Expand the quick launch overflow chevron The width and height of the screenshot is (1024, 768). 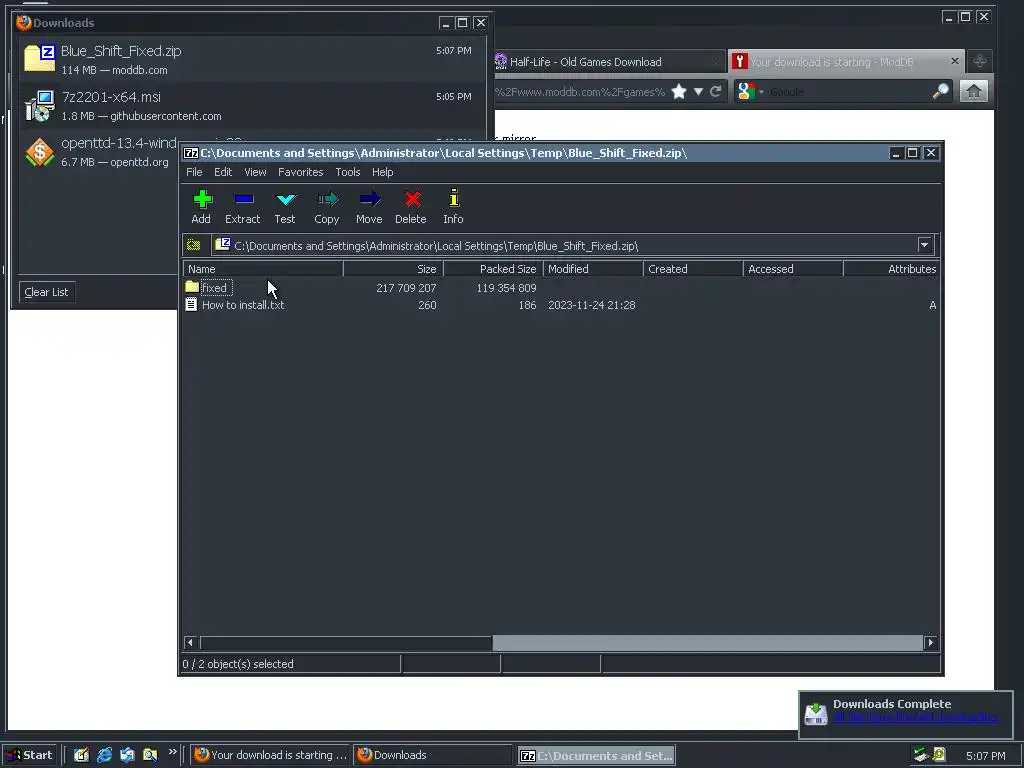[172, 752]
